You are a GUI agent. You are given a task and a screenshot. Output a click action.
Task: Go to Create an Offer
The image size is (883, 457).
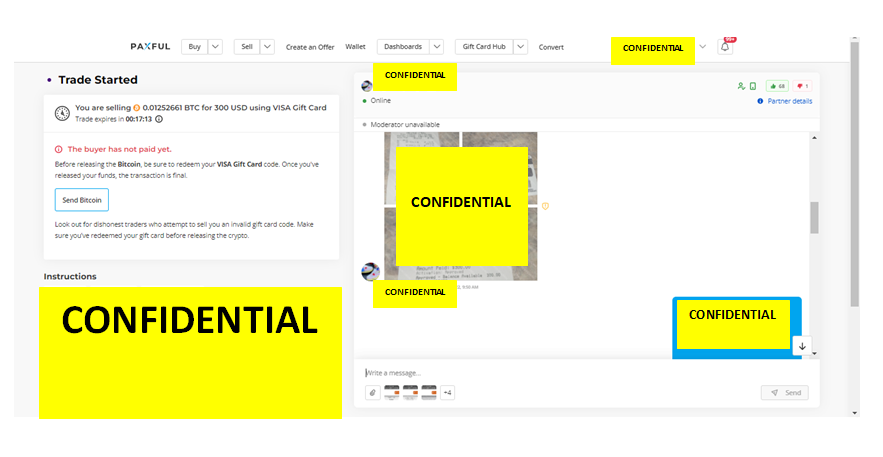coord(310,47)
